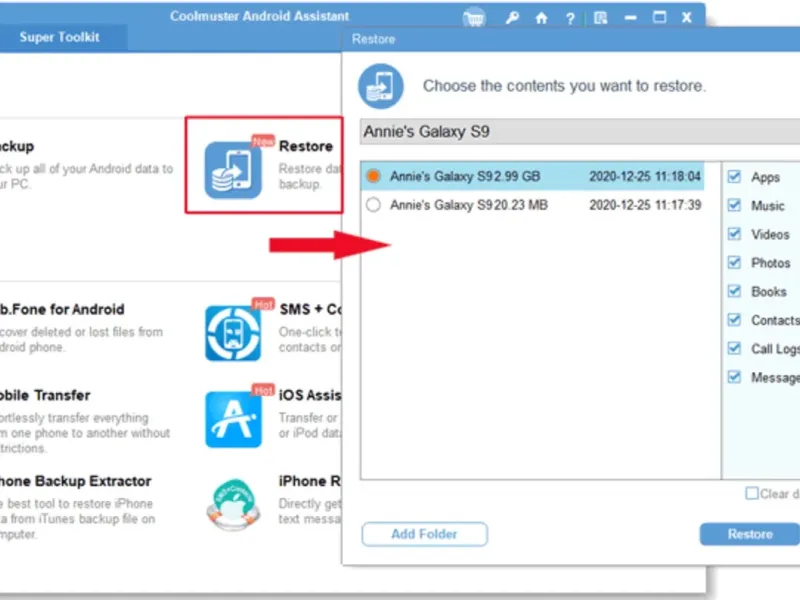The width and height of the screenshot is (800, 600).
Task: Enable the Clear data checkbox
Action: click(752, 493)
